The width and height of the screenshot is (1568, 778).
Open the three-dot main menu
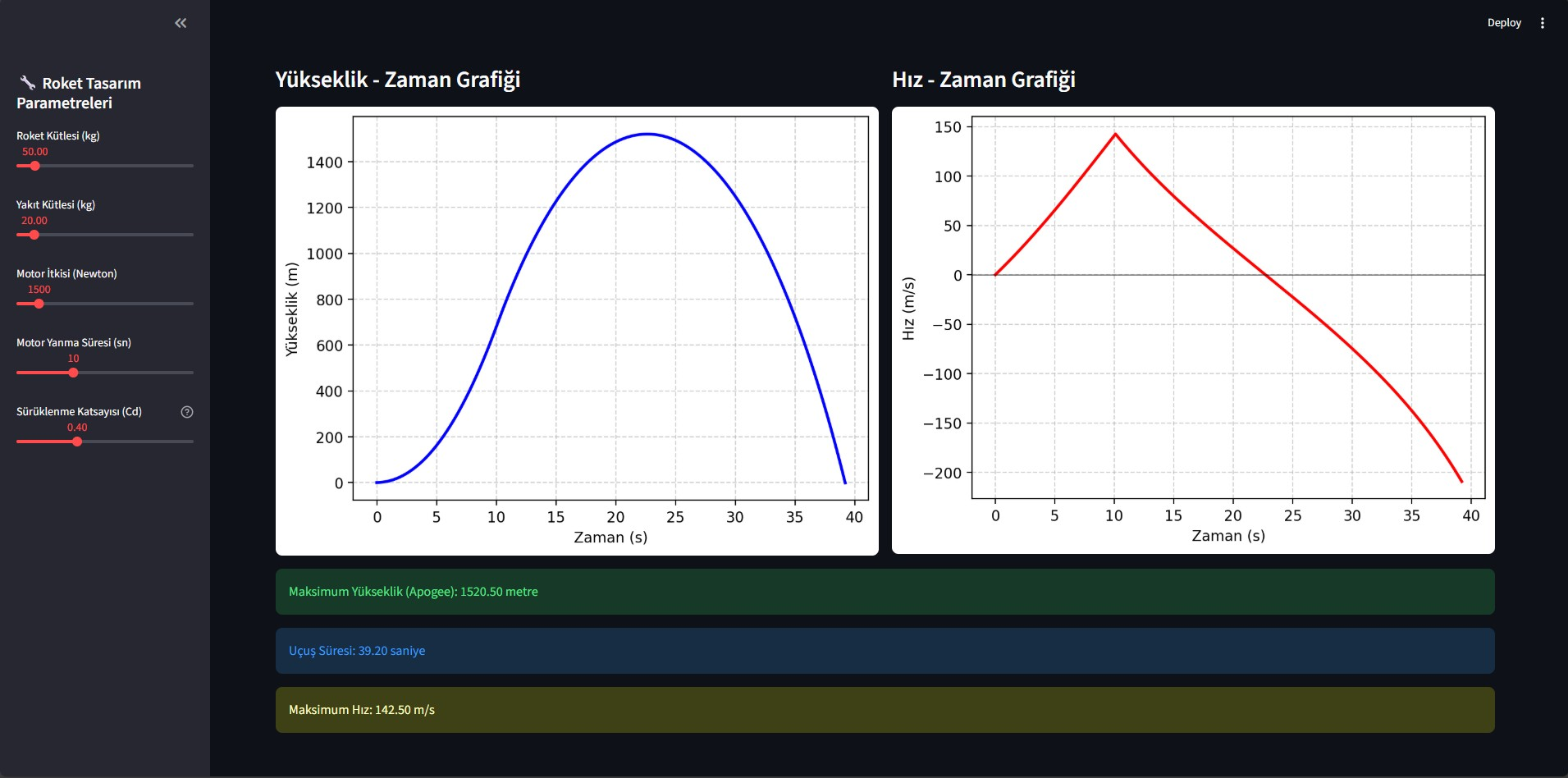[x=1542, y=23]
